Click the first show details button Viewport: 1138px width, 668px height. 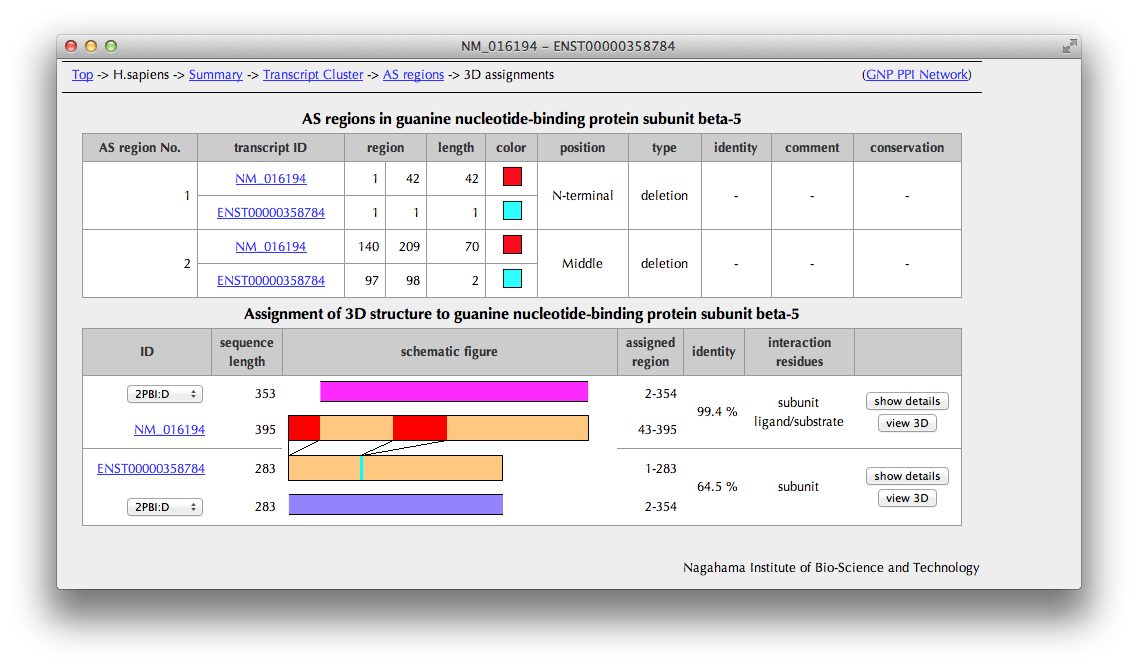click(907, 401)
